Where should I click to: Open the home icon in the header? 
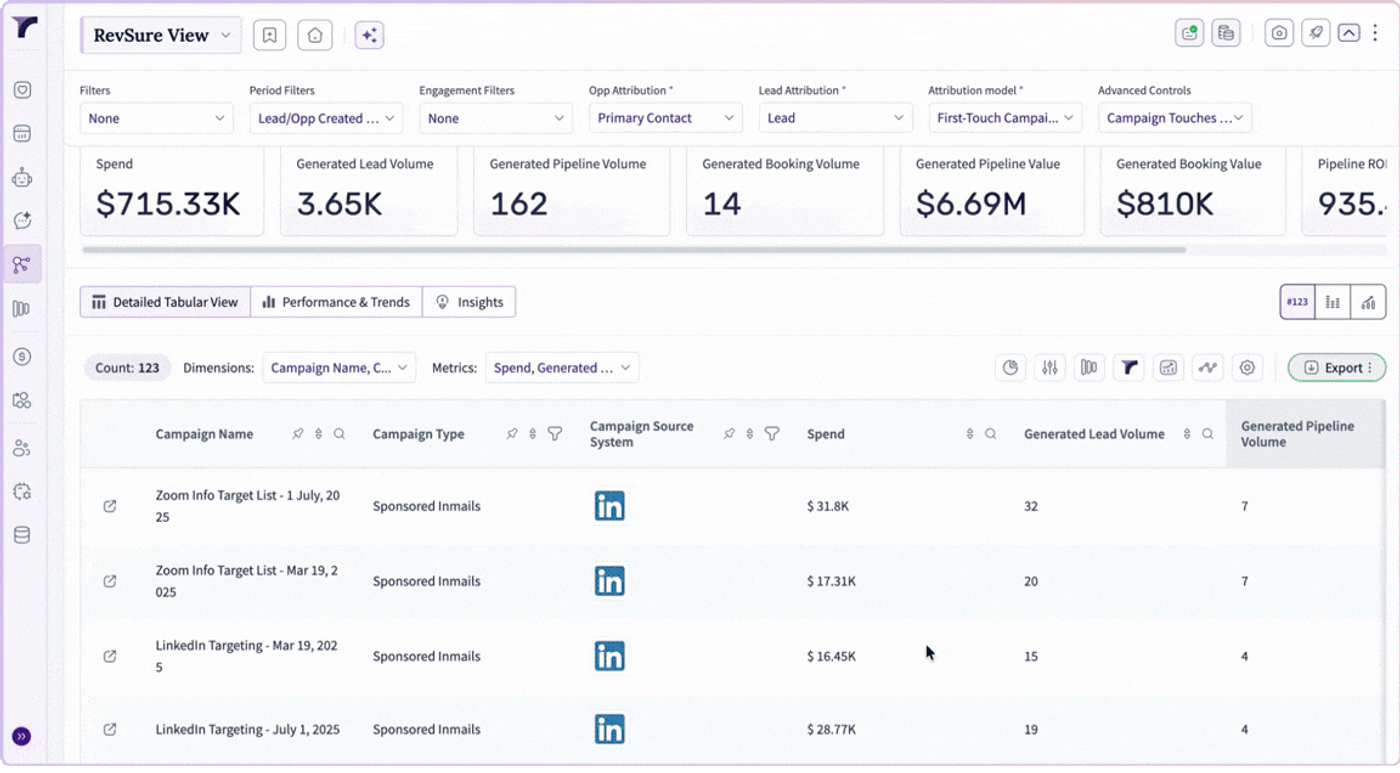(315, 35)
